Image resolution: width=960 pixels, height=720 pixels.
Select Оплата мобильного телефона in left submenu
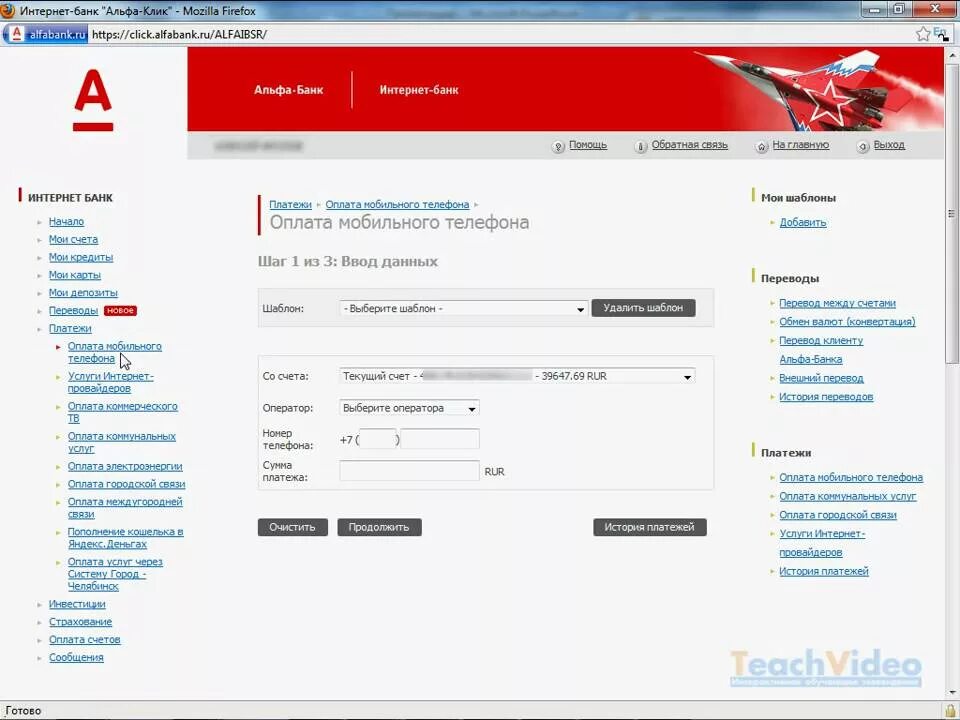pyautogui.click(x=114, y=352)
